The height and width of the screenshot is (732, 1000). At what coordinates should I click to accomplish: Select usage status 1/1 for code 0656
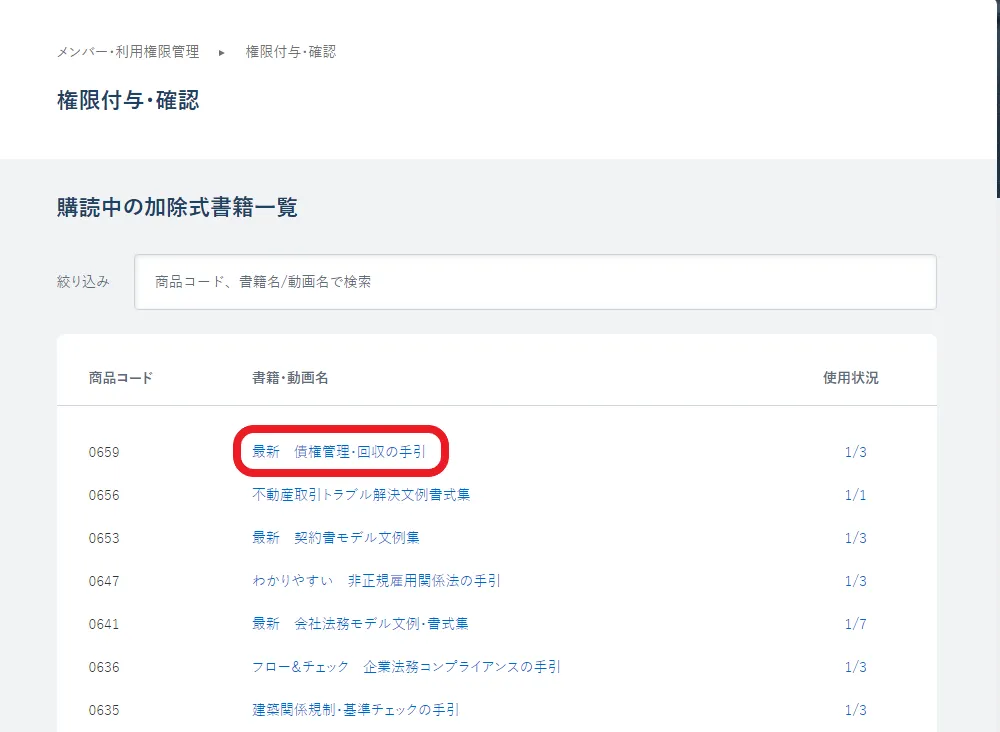pyautogui.click(x=855, y=495)
